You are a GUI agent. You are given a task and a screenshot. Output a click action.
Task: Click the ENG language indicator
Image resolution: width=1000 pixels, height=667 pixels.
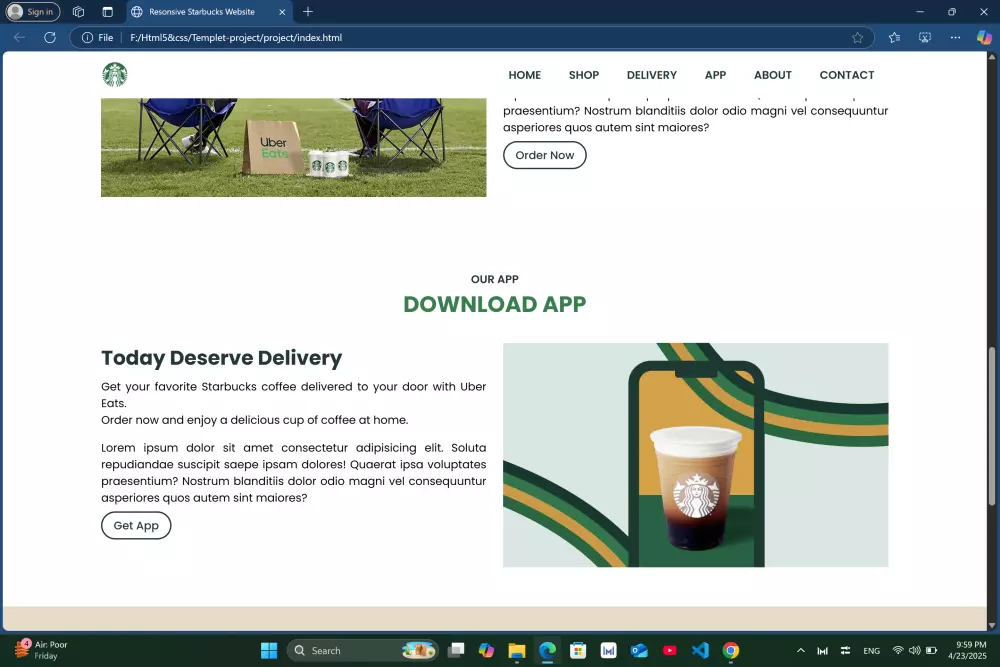pos(871,650)
